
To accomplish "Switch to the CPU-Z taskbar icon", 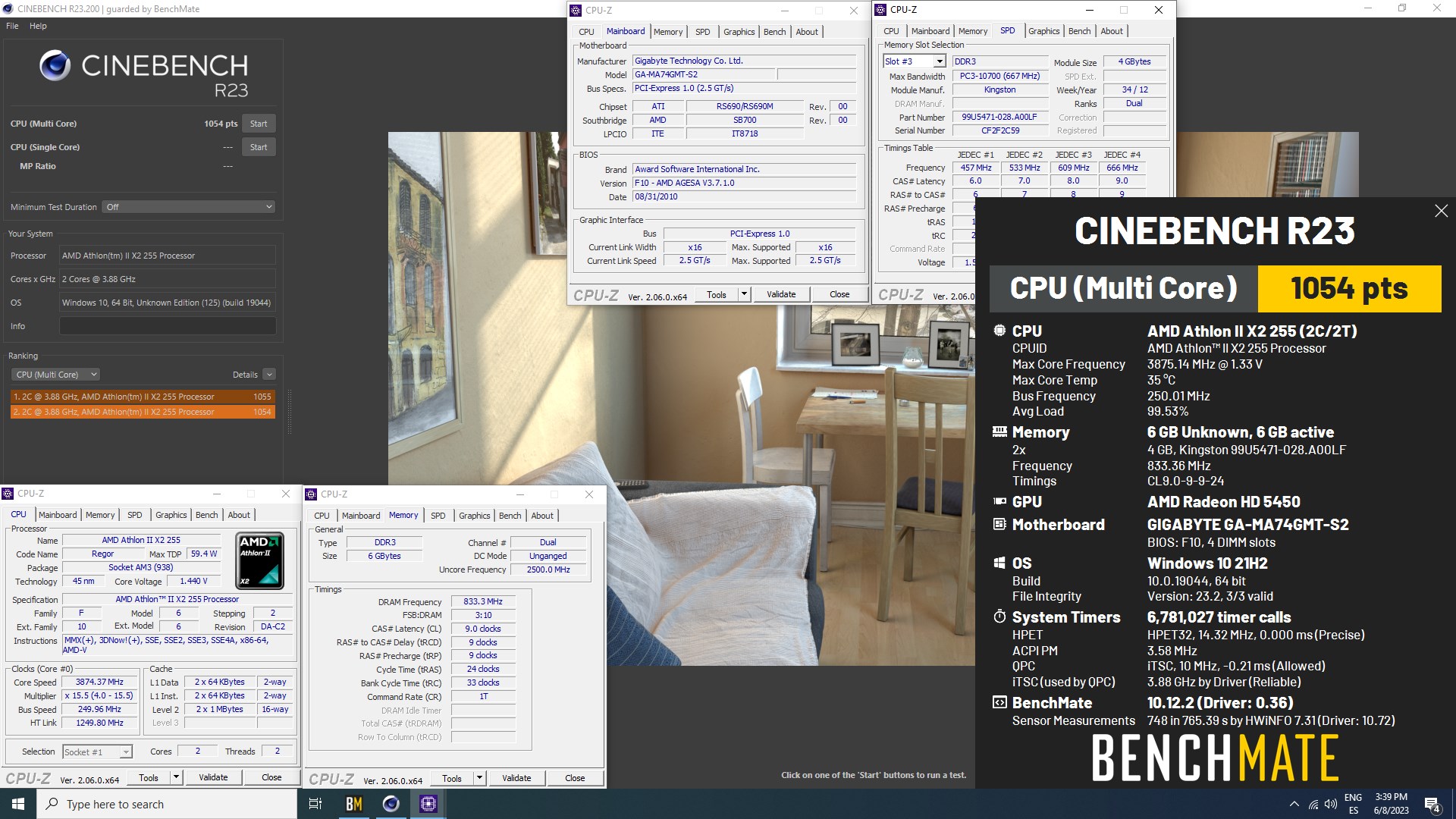I will (428, 804).
